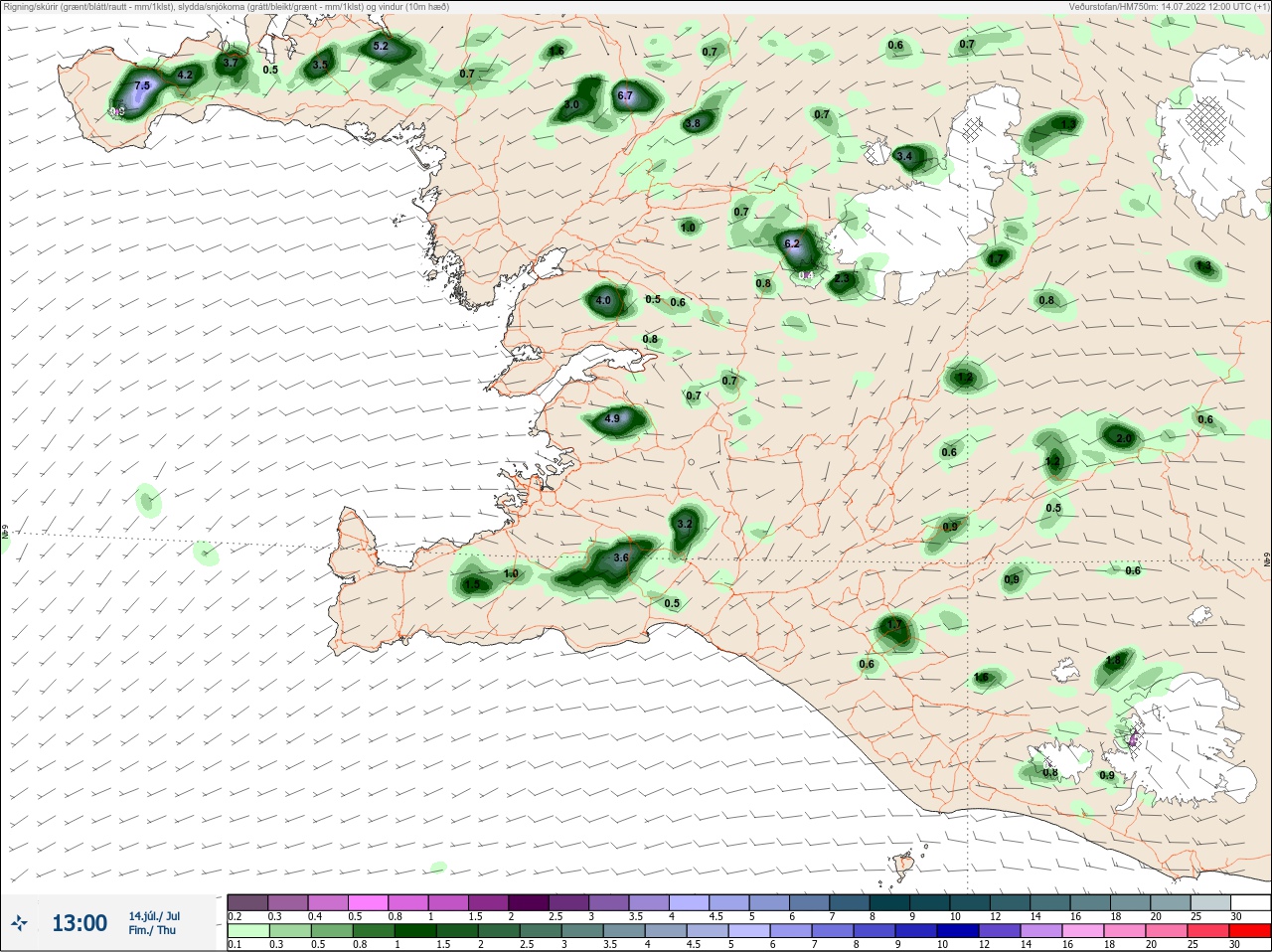Click the '0.1' label in lower legend row
Screen dimensions: 1272x952
(x=236, y=945)
